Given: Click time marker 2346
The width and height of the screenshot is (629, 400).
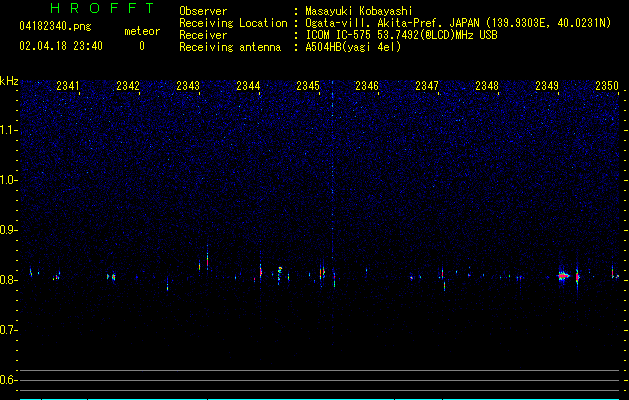Looking at the screenshot, I should 367,86.
